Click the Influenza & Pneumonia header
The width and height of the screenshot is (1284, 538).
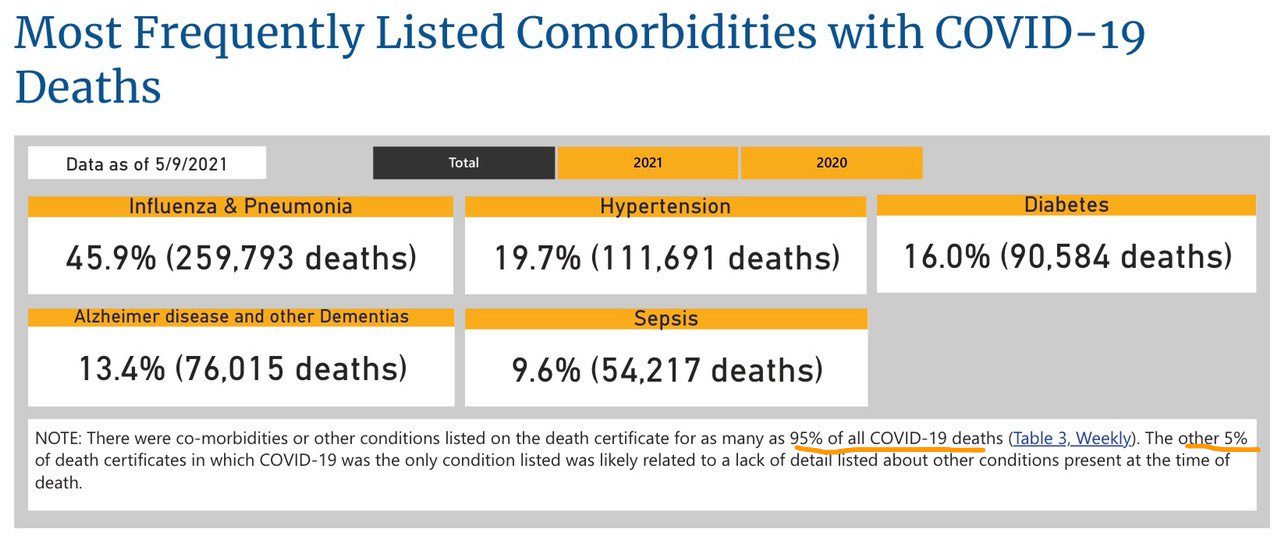[x=240, y=207]
